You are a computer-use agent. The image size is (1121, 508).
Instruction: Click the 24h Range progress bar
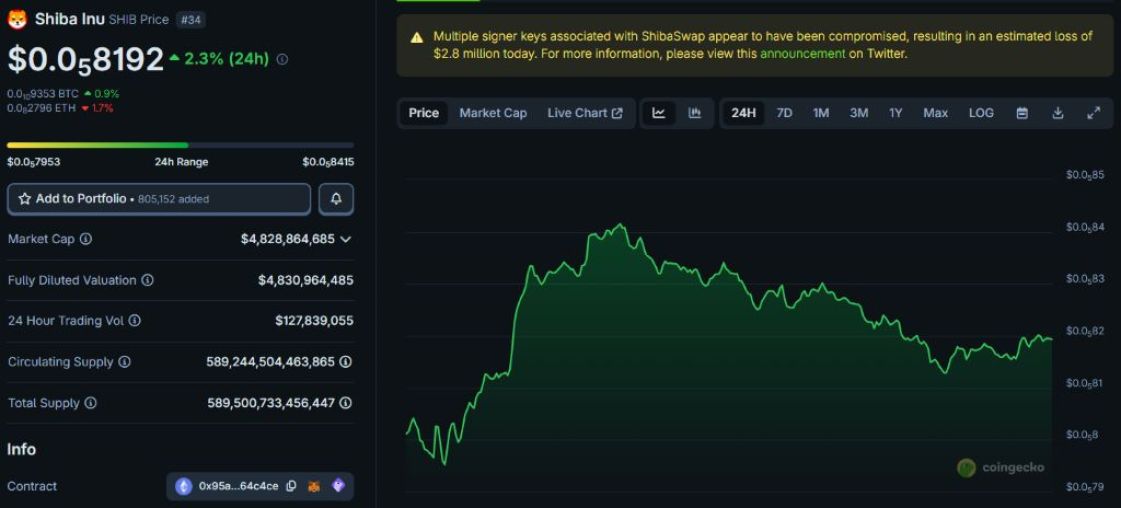click(180, 145)
